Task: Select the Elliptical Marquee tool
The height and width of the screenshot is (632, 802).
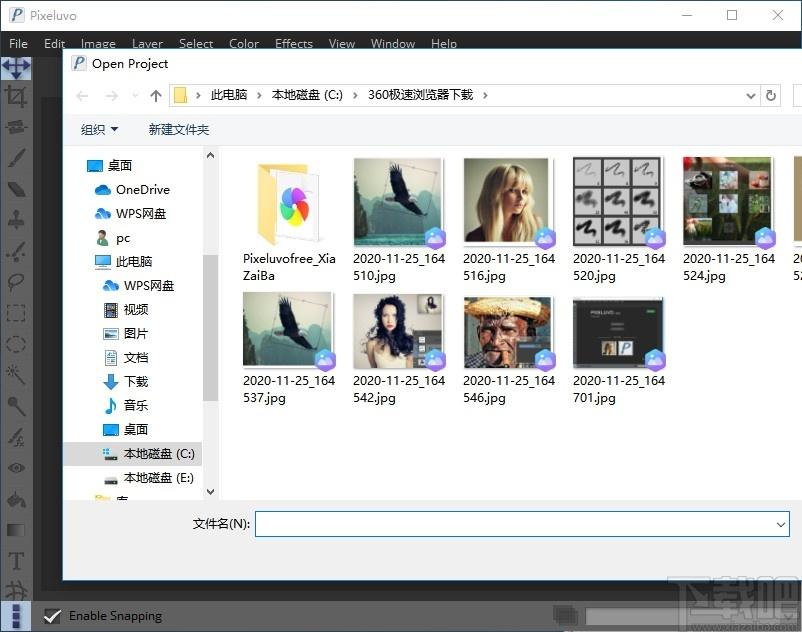Action: (x=16, y=344)
